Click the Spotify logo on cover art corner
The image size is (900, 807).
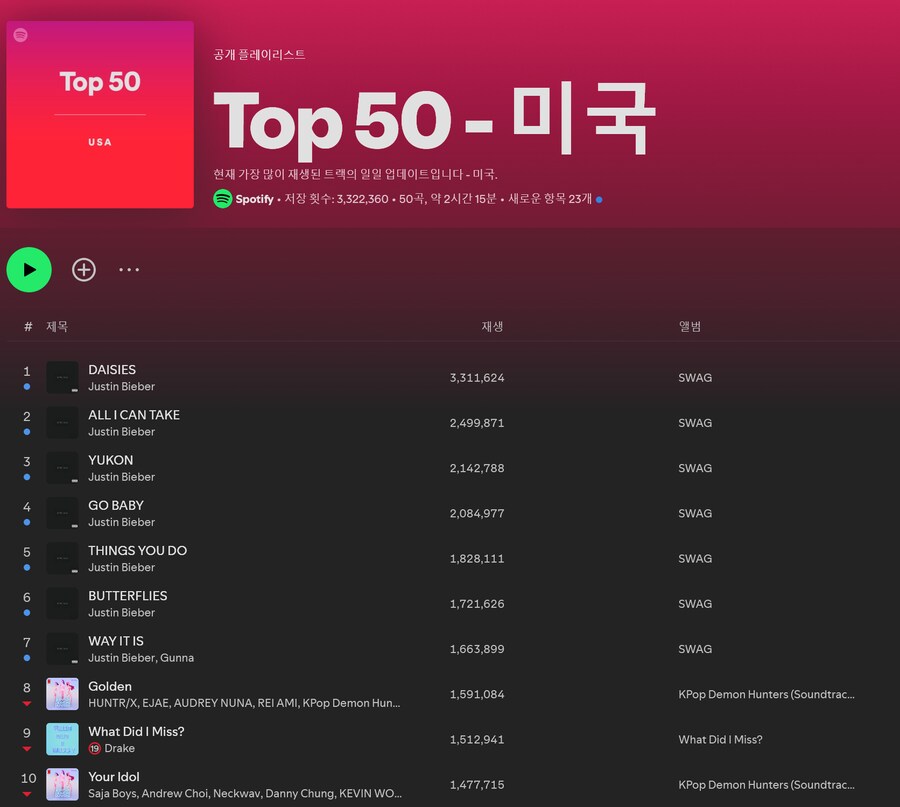(21, 35)
